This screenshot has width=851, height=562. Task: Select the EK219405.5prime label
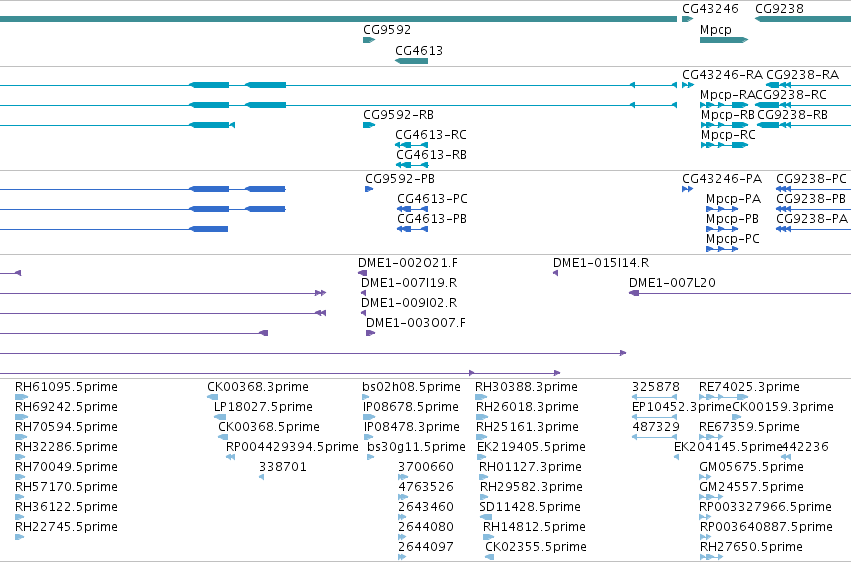(x=531, y=447)
